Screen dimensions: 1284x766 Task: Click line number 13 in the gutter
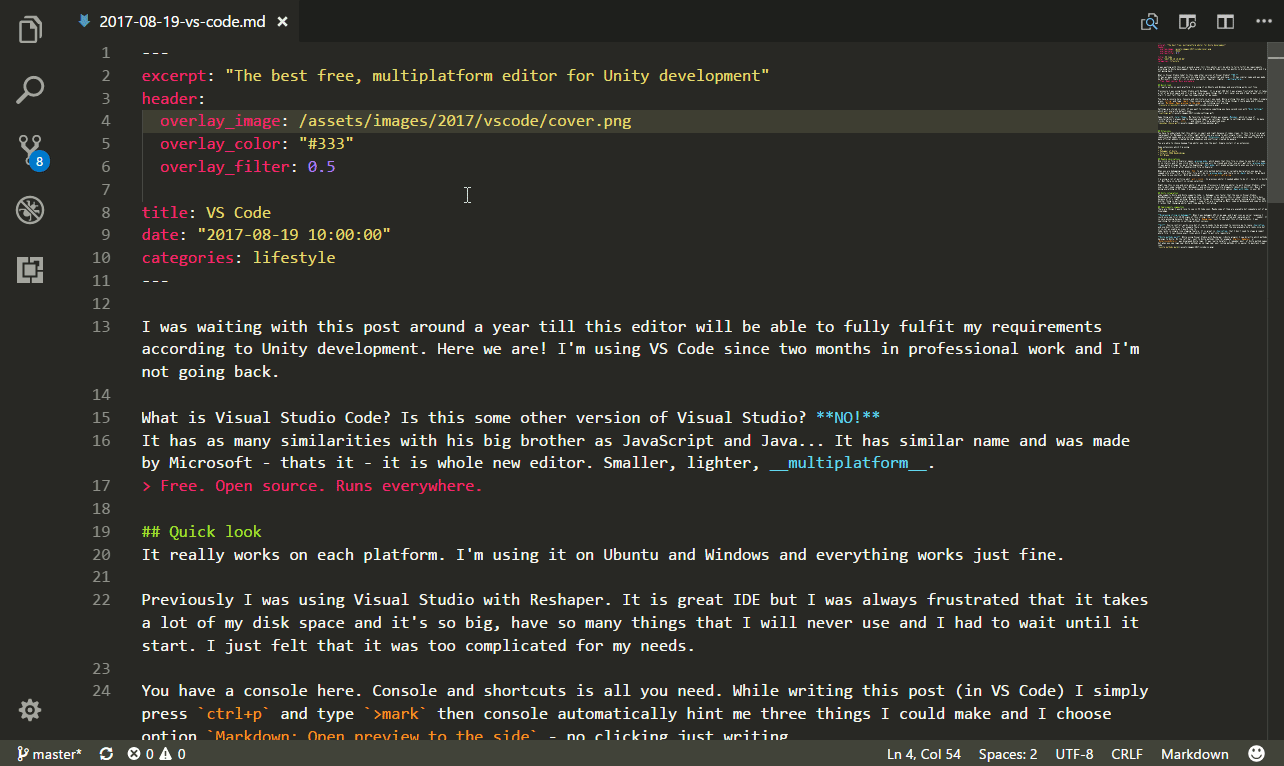[x=101, y=326]
